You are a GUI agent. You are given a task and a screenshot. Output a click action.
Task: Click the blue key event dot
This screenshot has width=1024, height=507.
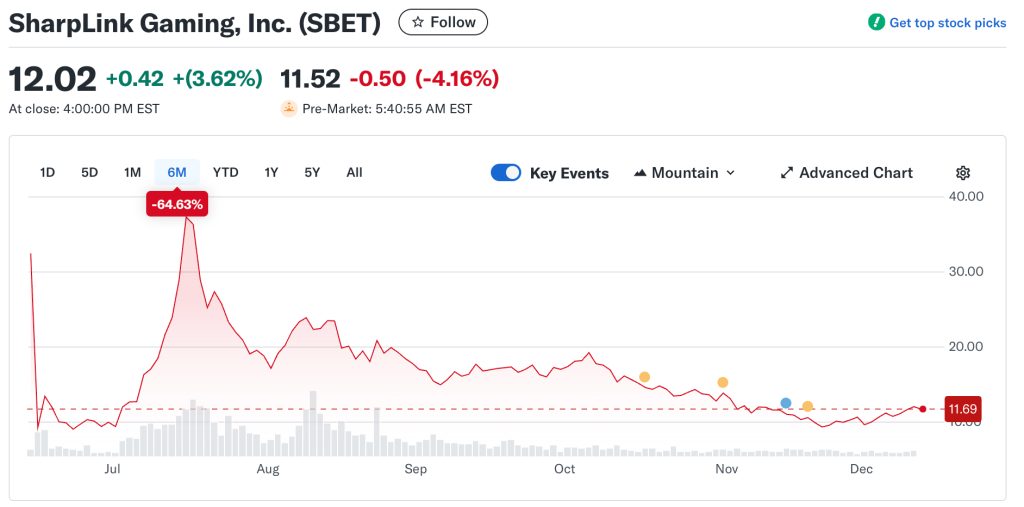[786, 403]
